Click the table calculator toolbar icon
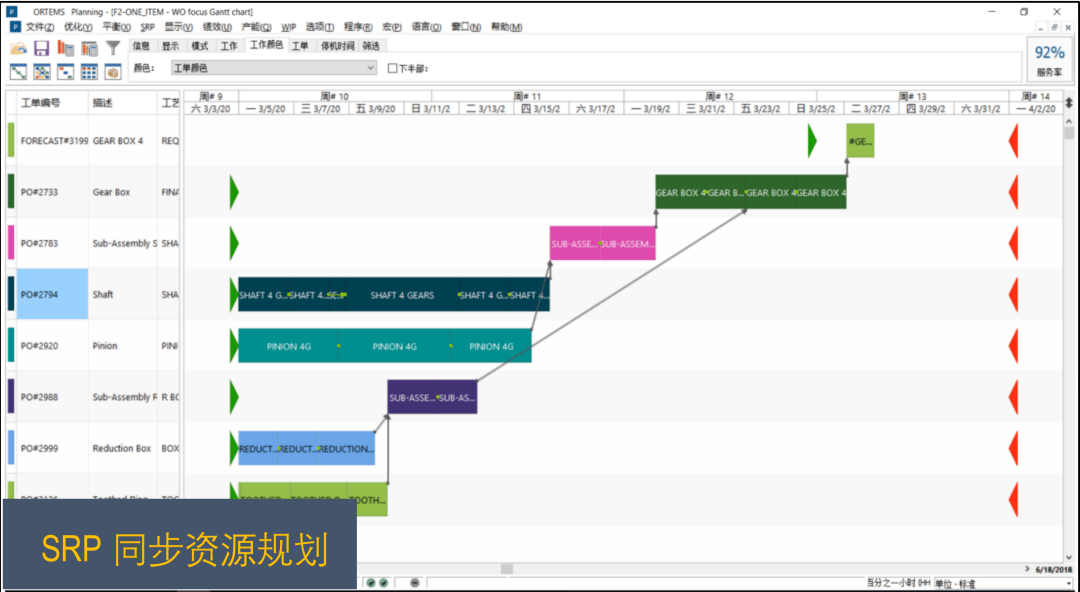The height and width of the screenshot is (592, 1080). 90,48
